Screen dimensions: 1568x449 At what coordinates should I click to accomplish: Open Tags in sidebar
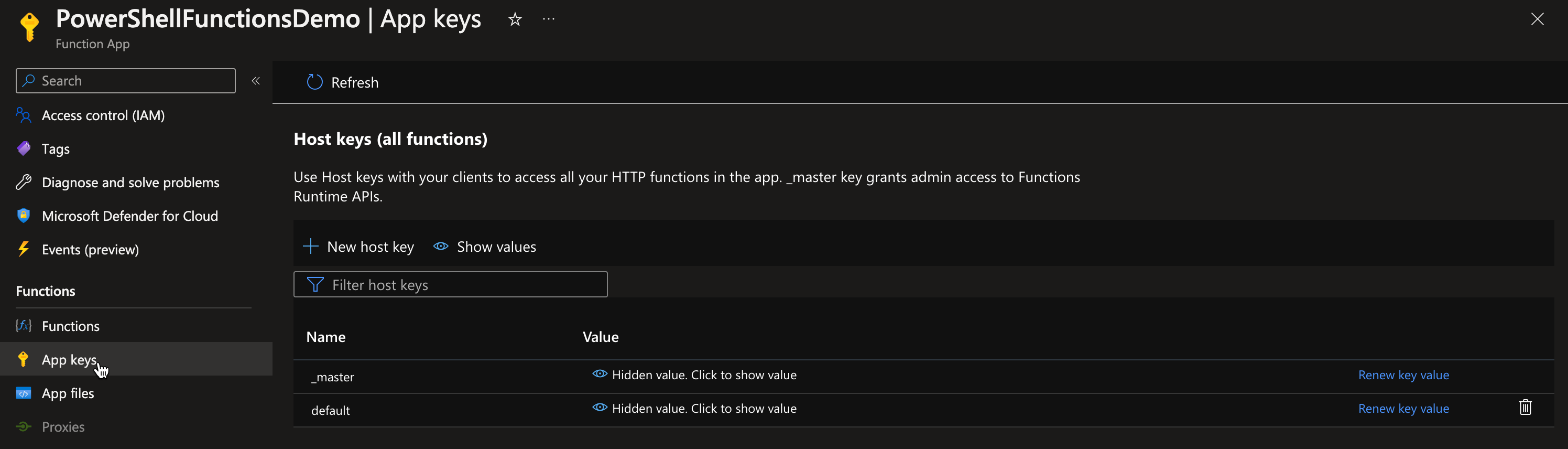coord(56,148)
